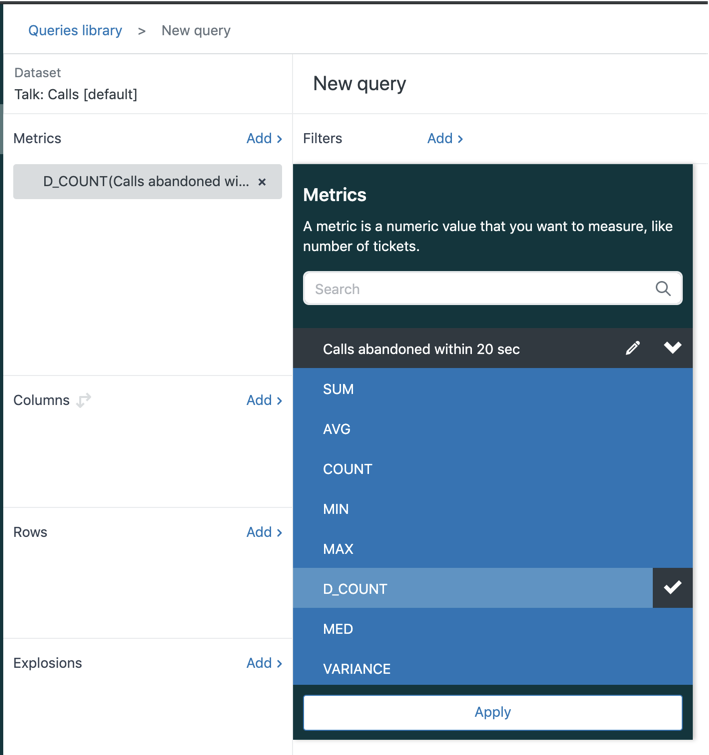The height and width of the screenshot is (755, 709).
Task: Remove the D_COUNT metric with the x icon
Action: (262, 182)
